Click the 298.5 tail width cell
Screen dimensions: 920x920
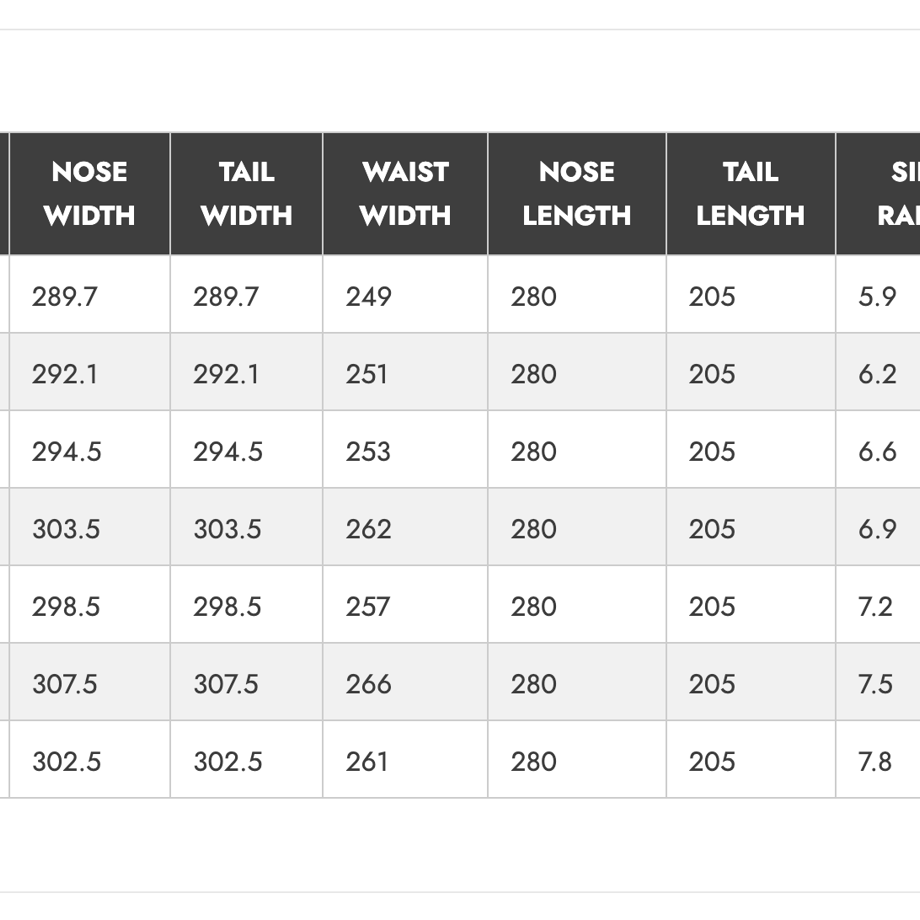tap(246, 604)
